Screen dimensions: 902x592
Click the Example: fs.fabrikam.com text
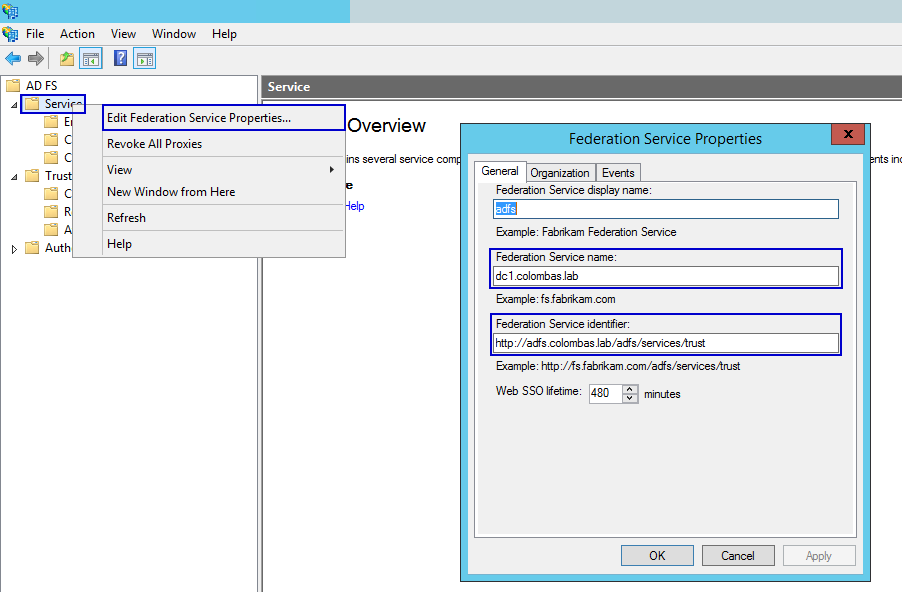tap(555, 299)
